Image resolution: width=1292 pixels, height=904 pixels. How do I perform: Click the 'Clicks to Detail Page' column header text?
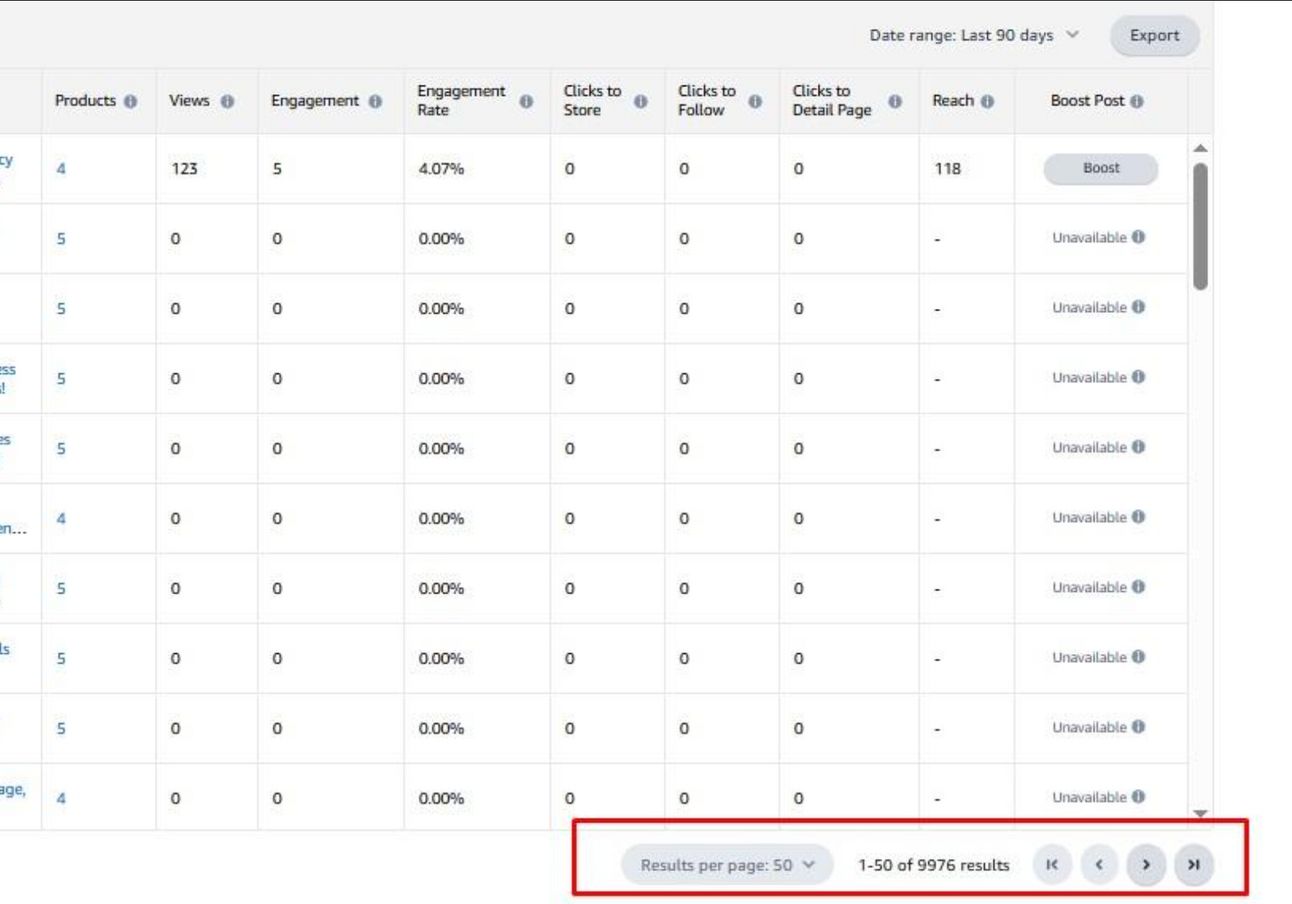coord(832,101)
